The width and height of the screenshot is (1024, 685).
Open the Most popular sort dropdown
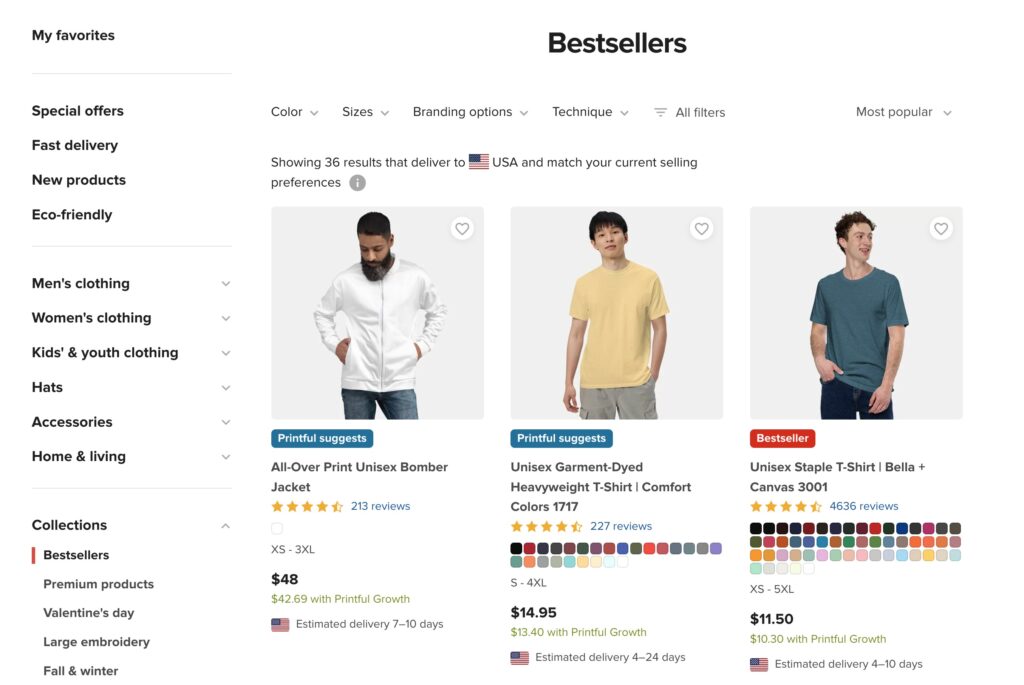pyautogui.click(x=904, y=113)
